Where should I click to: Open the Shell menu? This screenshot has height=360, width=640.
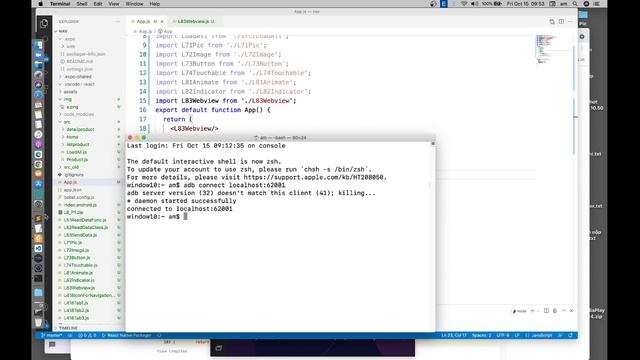click(82, 4)
